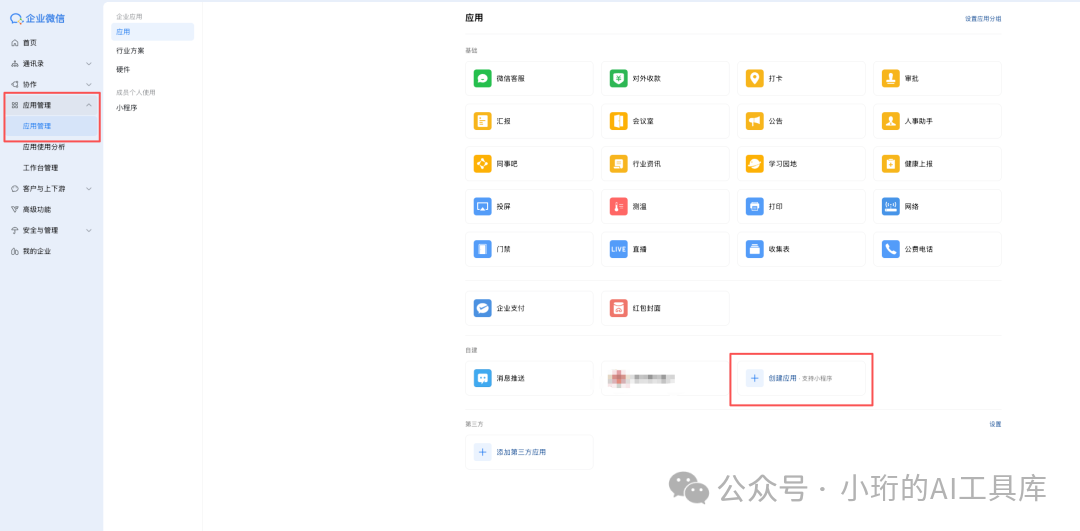1080x531 pixels.
Task: Open the 直播 LIVE icon
Action: tap(619, 249)
